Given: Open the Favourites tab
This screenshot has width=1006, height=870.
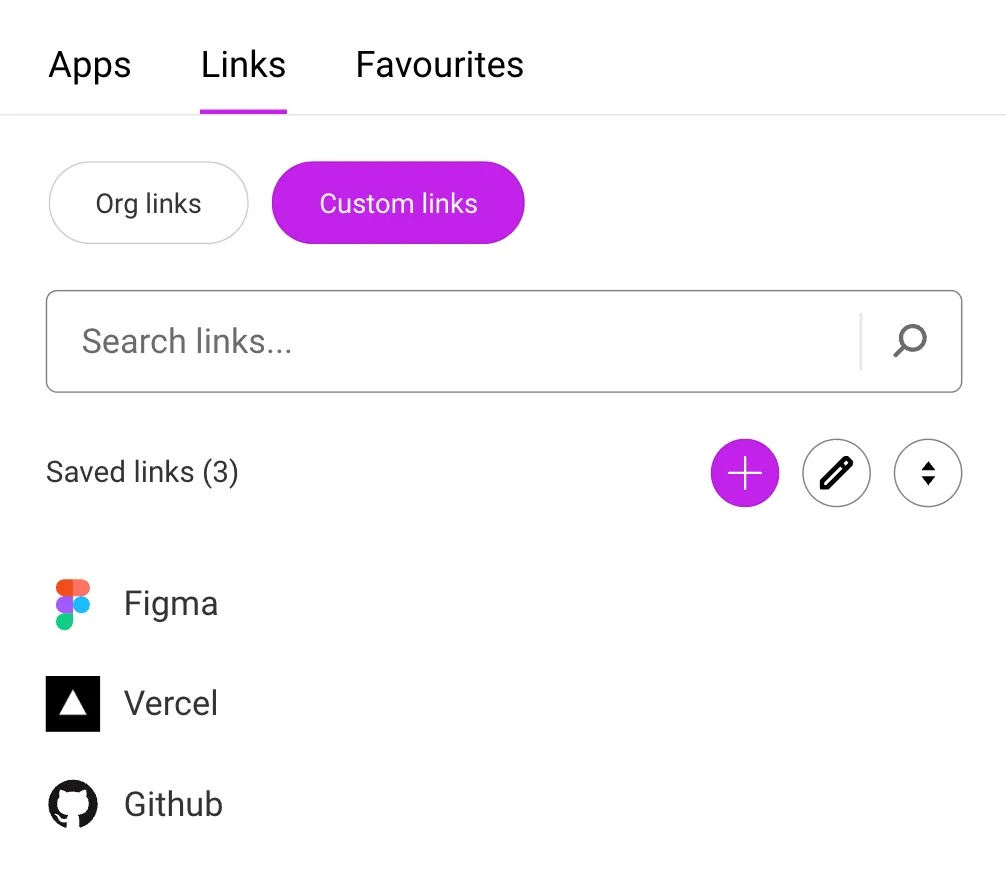Looking at the screenshot, I should [439, 65].
